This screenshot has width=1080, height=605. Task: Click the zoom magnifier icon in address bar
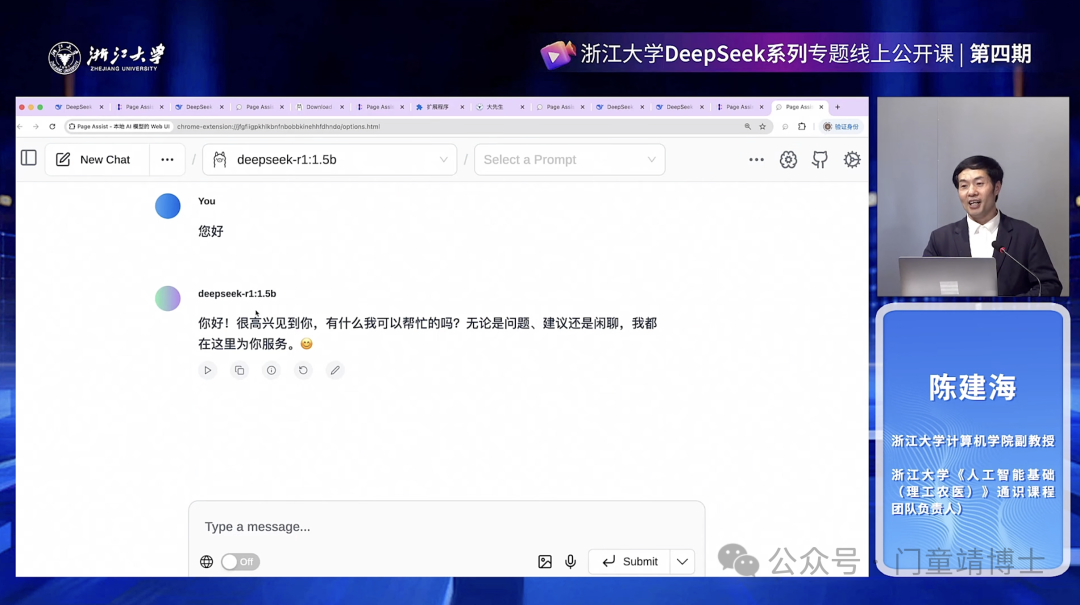point(747,126)
